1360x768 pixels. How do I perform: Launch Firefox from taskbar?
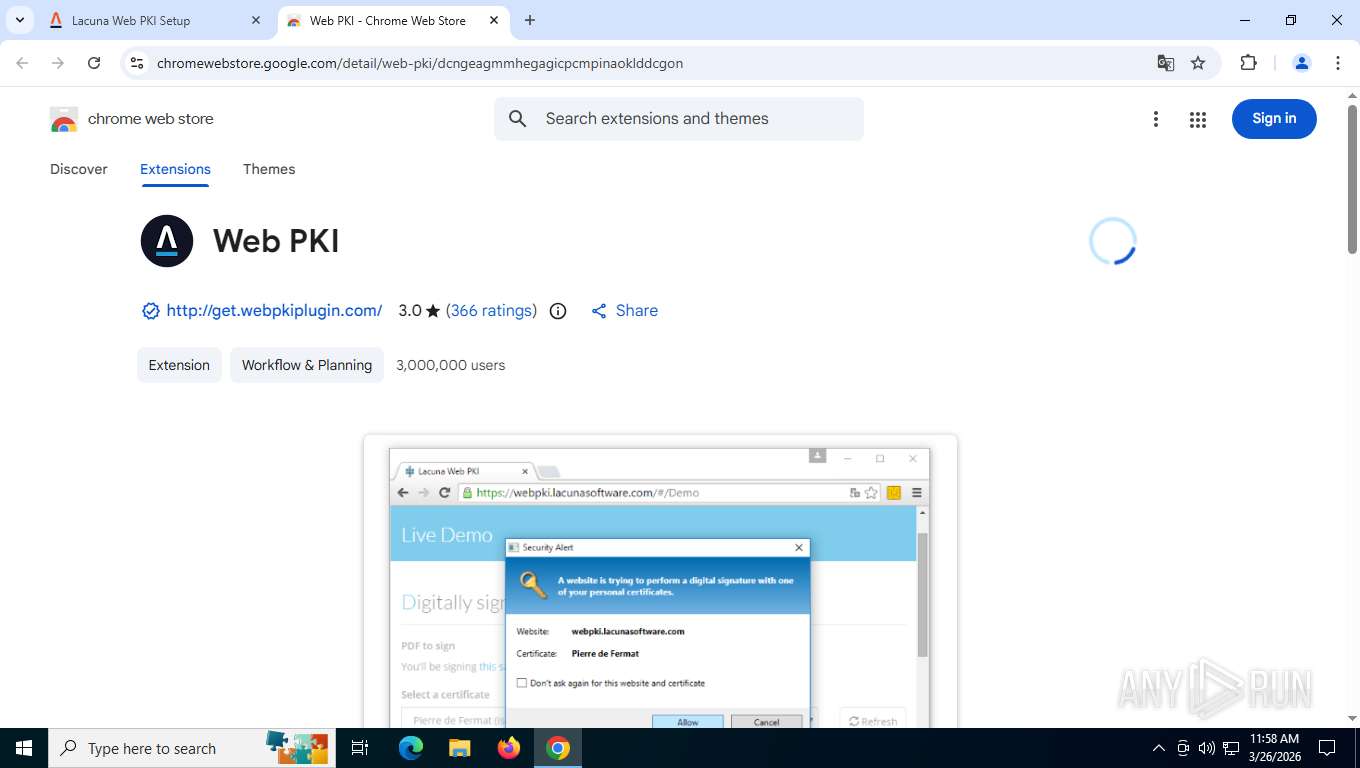click(x=509, y=748)
